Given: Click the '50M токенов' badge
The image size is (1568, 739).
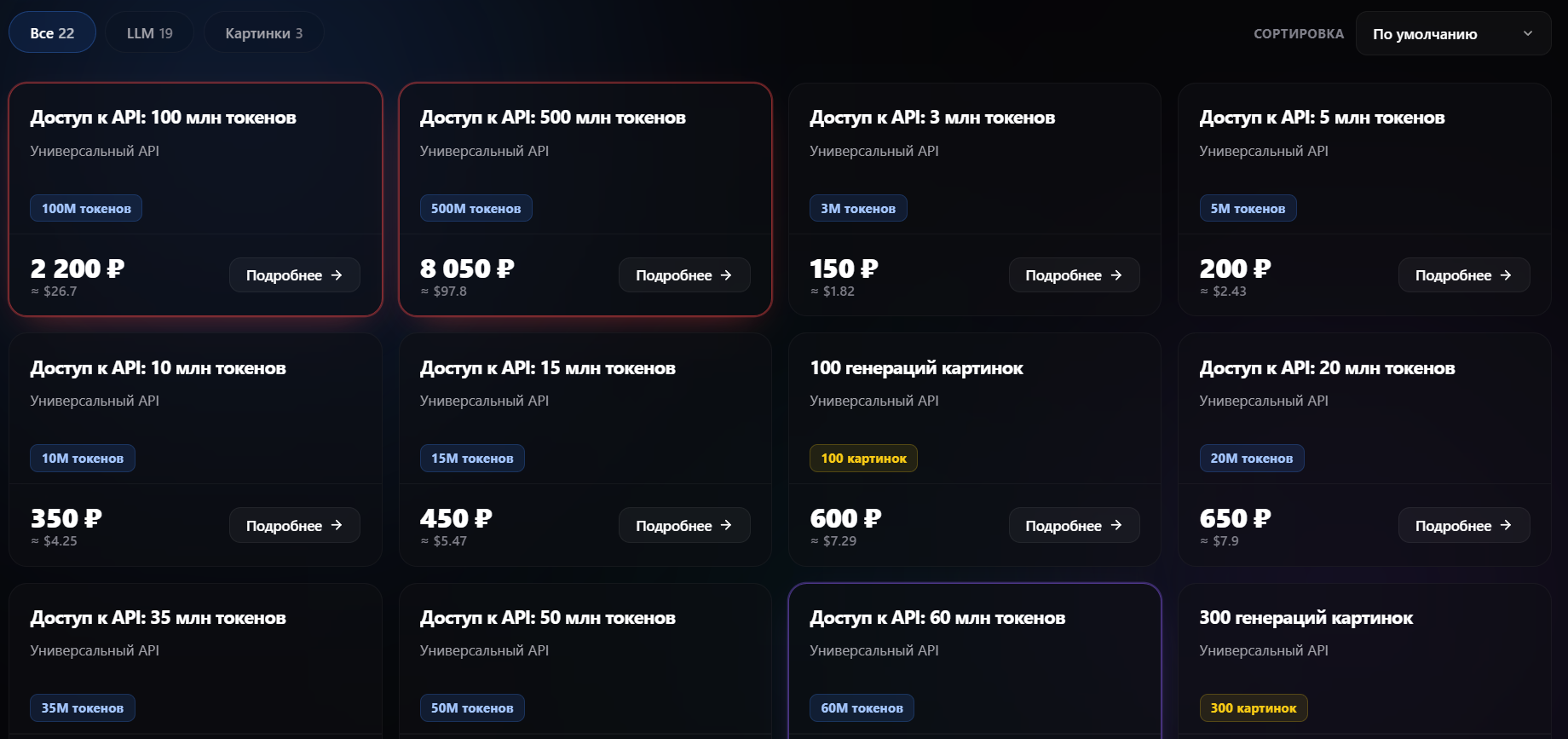Looking at the screenshot, I should coord(472,707).
